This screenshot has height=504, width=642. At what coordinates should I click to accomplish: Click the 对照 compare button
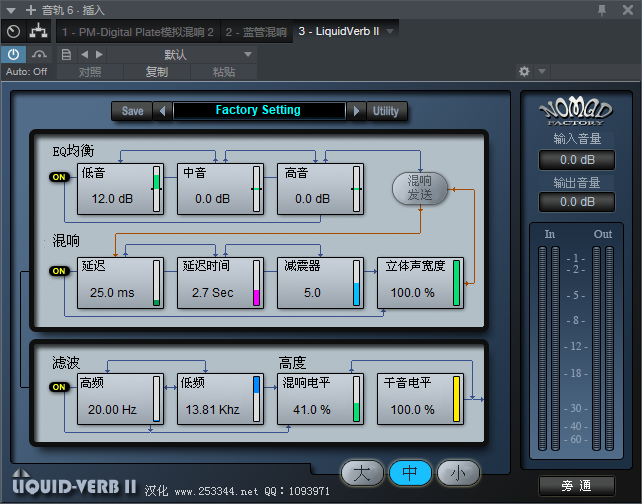click(x=90, y=72)
